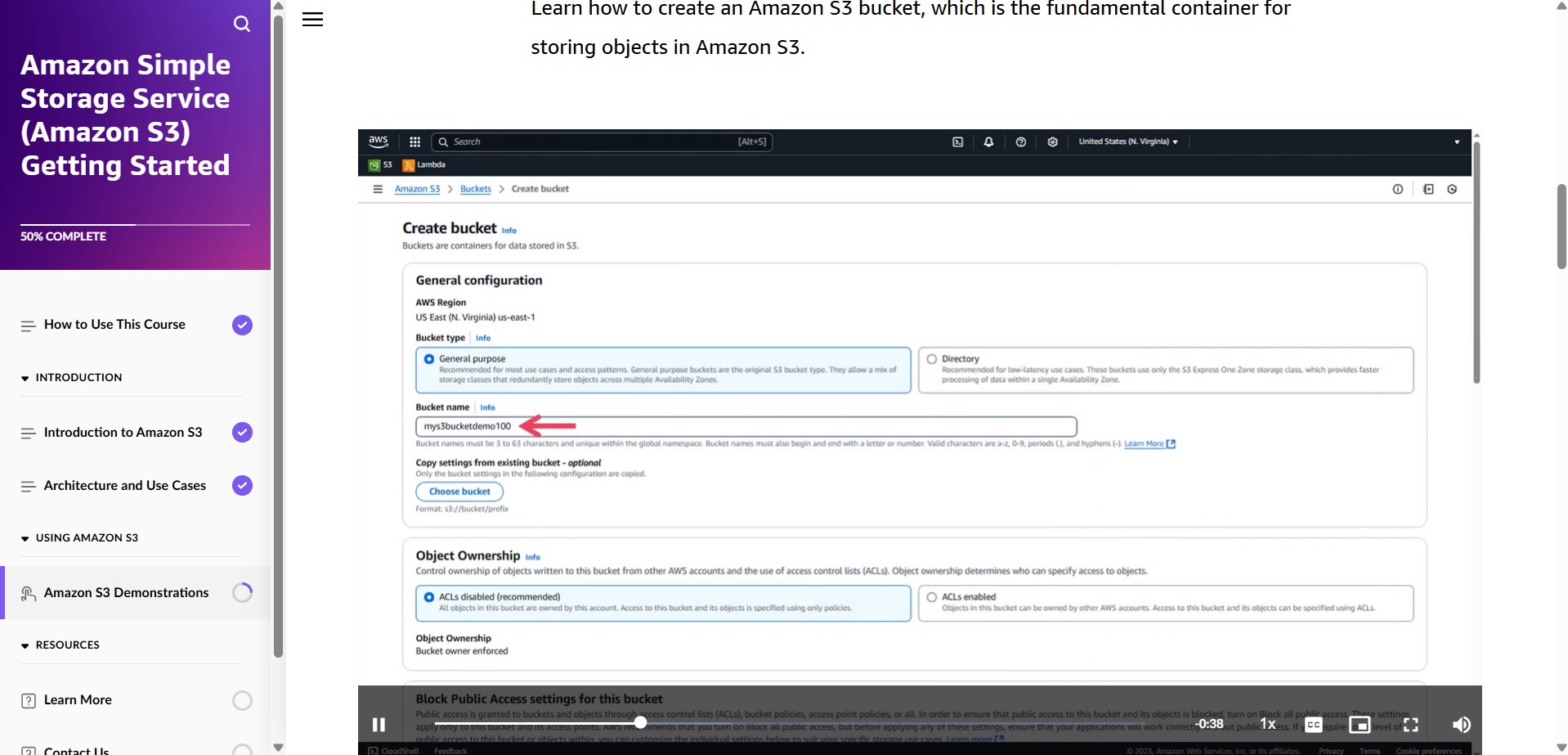Image resolution: width=1568 pixels, height=755 pixels.
Task: Select ACLs disabled (recommended) radio
Action: (x=429, y=597)
